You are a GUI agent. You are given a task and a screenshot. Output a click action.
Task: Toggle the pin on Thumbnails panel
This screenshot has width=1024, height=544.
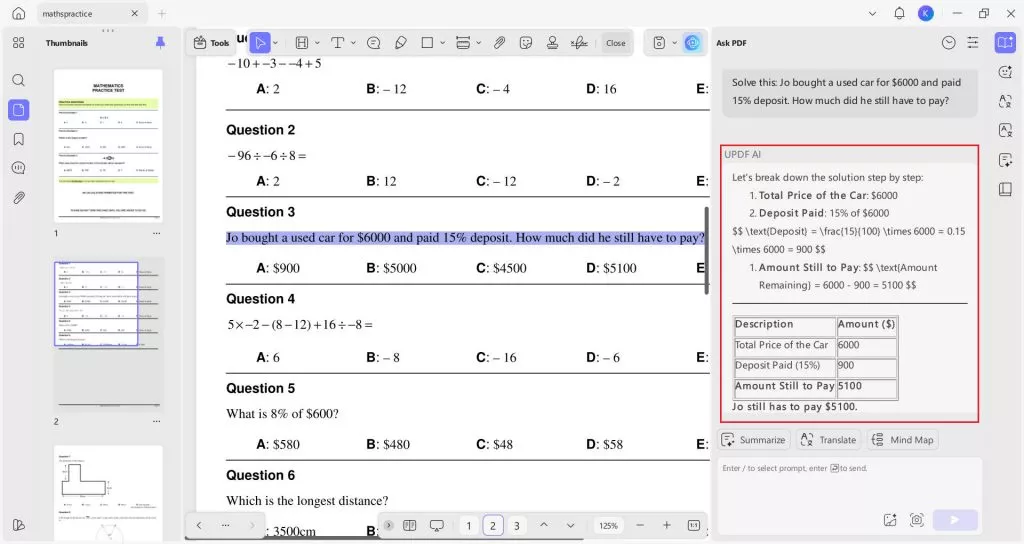tap(160, 43)
